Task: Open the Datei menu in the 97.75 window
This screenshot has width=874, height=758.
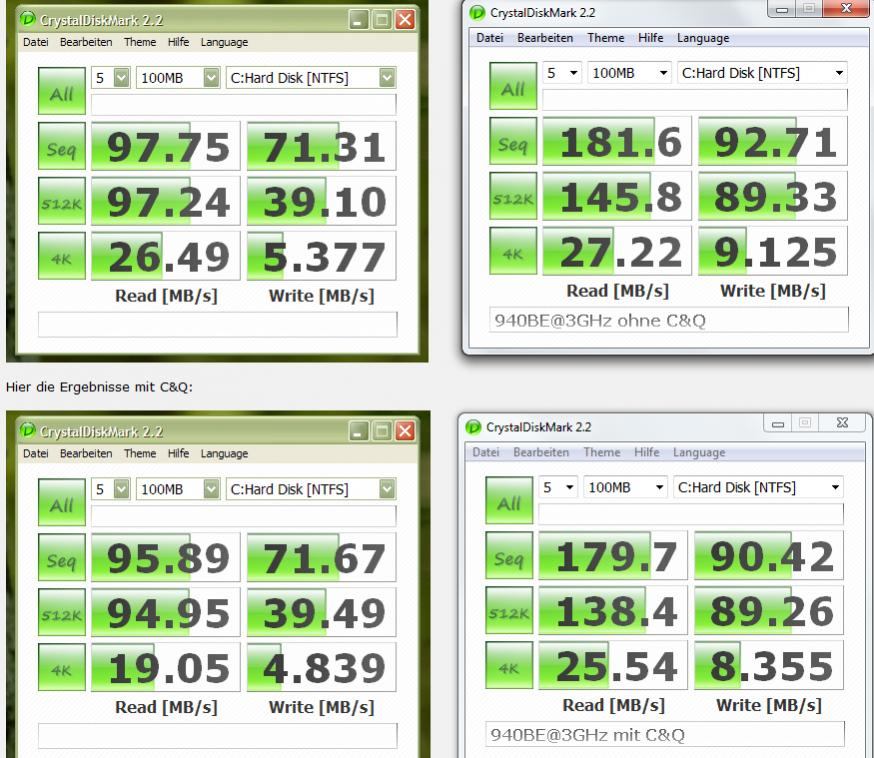Action: tap(36, 42)
